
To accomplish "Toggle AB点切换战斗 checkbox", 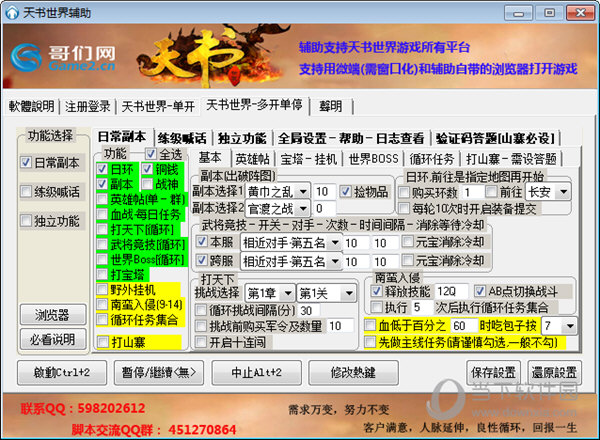I will (480, 291).
